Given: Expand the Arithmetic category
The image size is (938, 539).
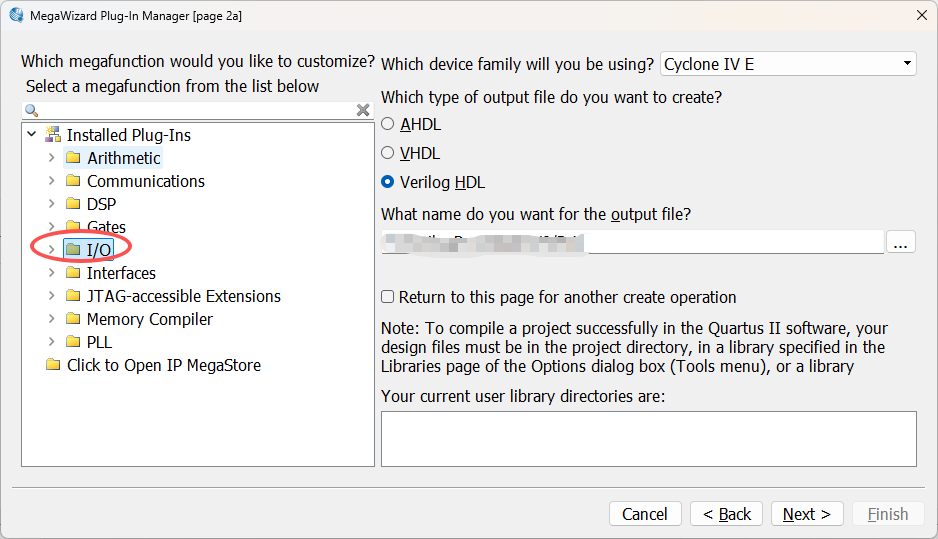Looking at the screenshot, I should [x=51, y=158].
